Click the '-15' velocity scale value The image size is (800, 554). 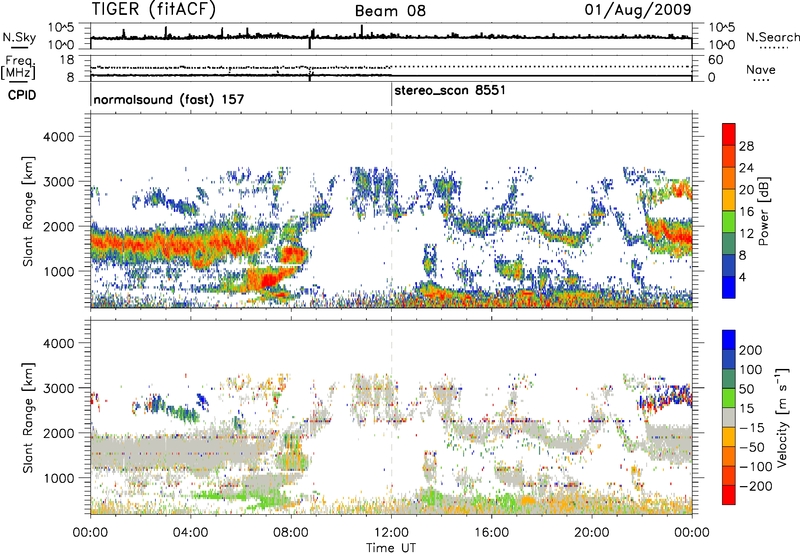pos(752,427)
